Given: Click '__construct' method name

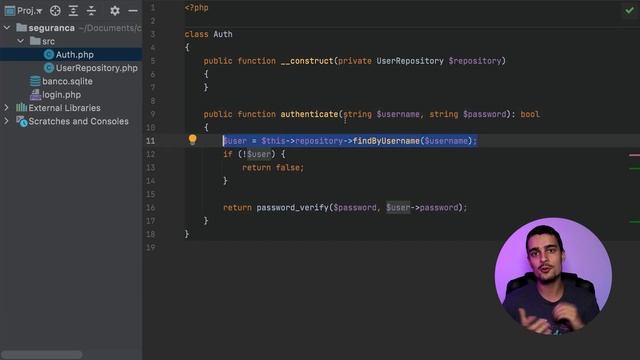Looking at the screenshot, I should click(307, 61).
